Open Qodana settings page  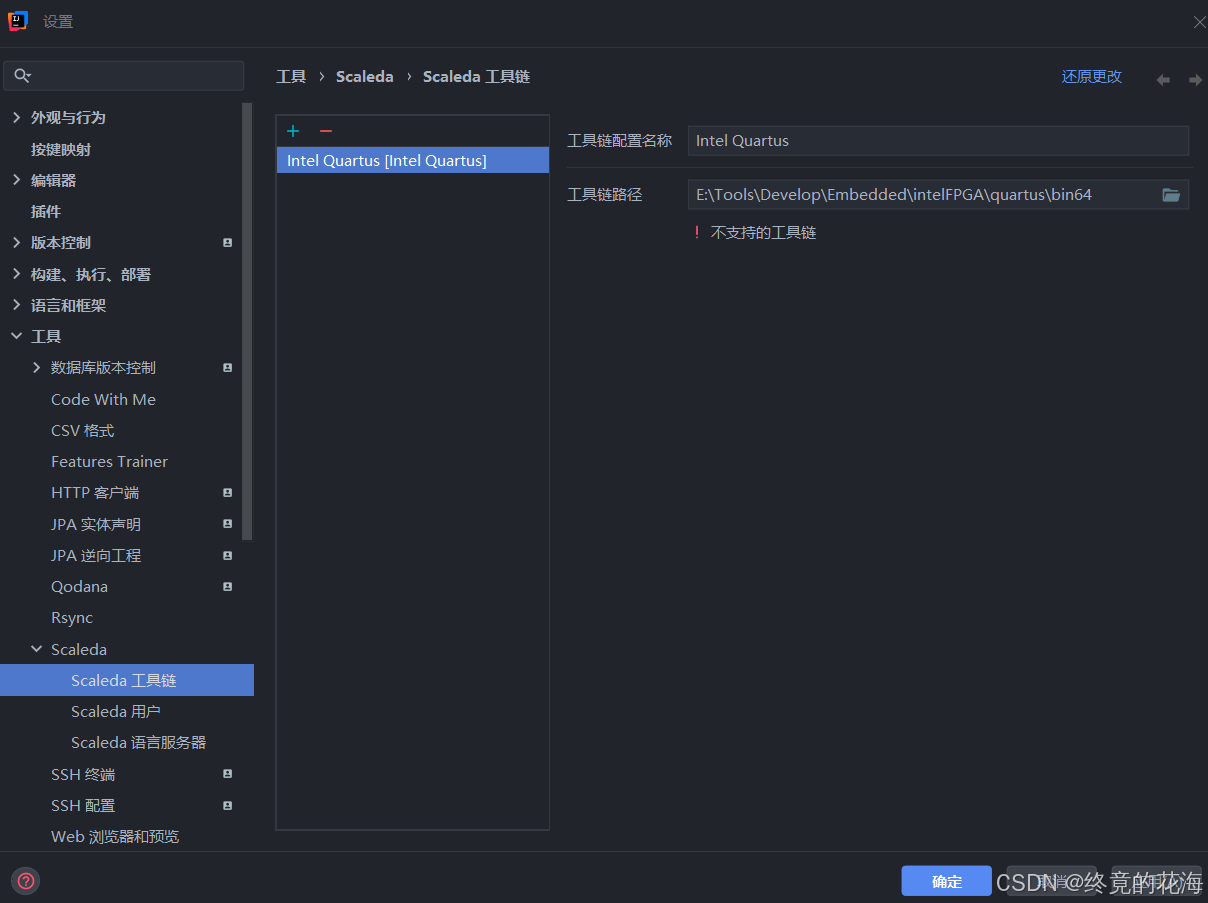pyautogui.click(x=79, y=587)
